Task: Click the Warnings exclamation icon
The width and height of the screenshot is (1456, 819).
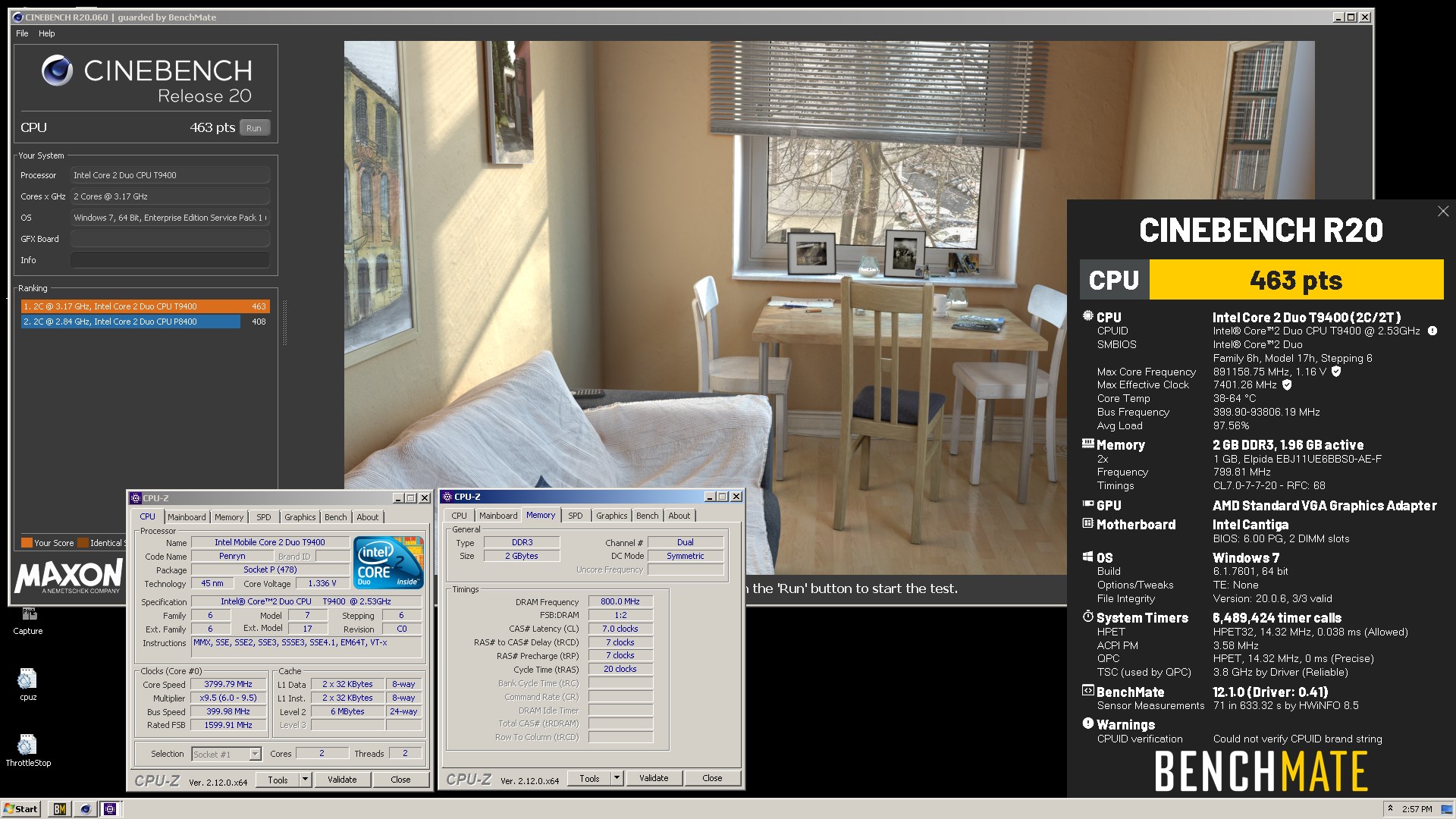Action: 1087,723
